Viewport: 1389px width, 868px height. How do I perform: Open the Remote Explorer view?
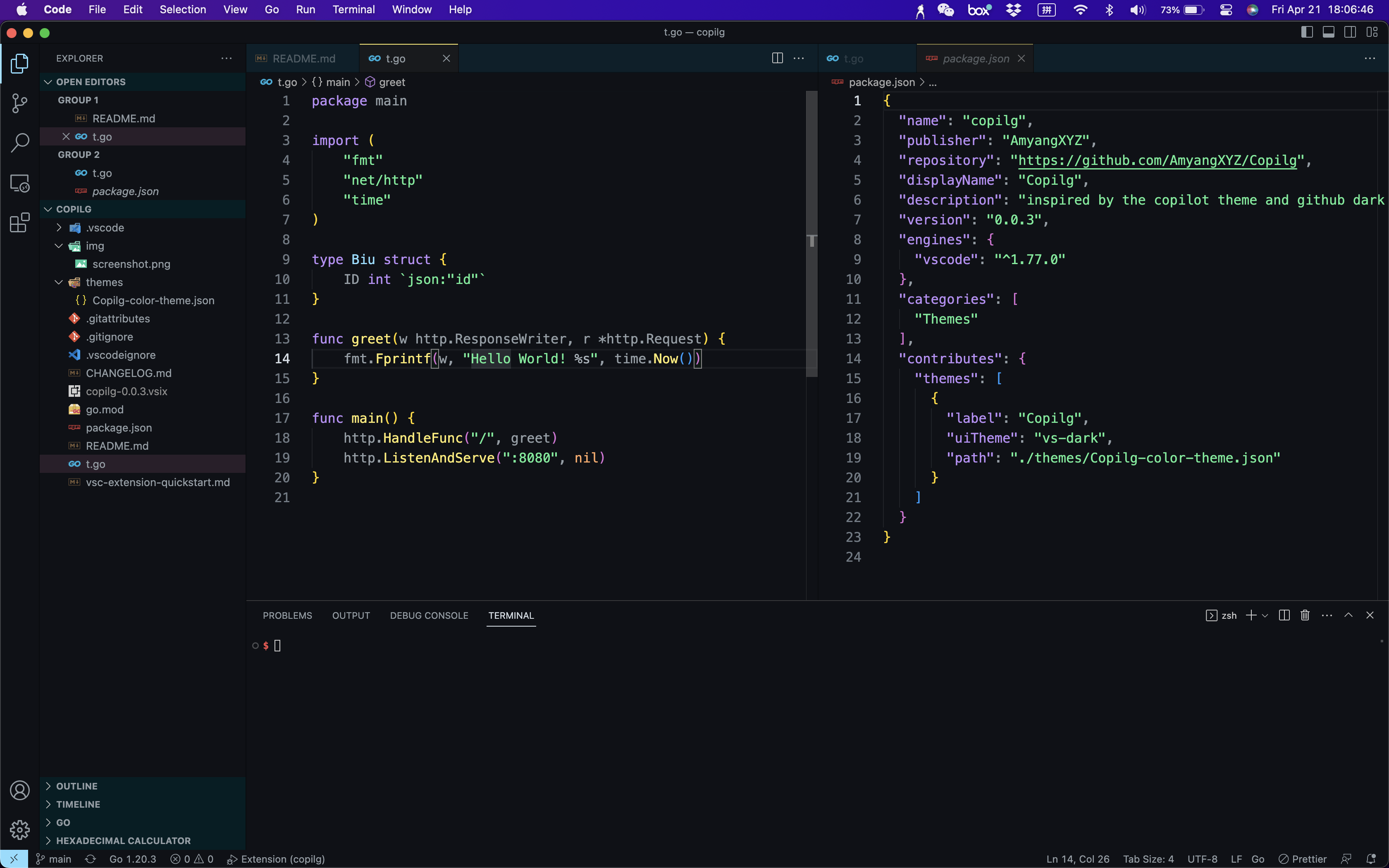19,183
